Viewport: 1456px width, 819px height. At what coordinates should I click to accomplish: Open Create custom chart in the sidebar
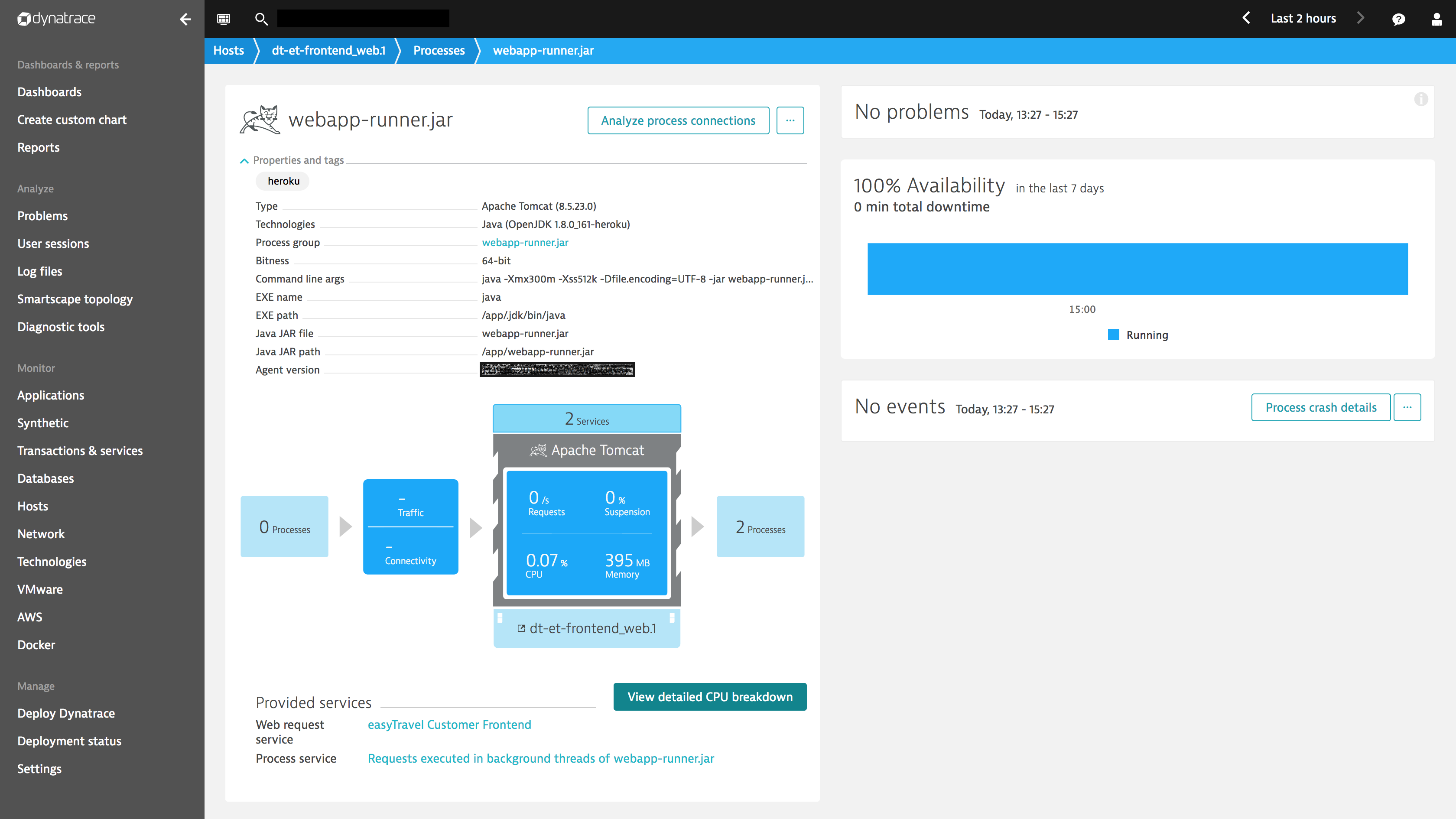tap(72, 119)
